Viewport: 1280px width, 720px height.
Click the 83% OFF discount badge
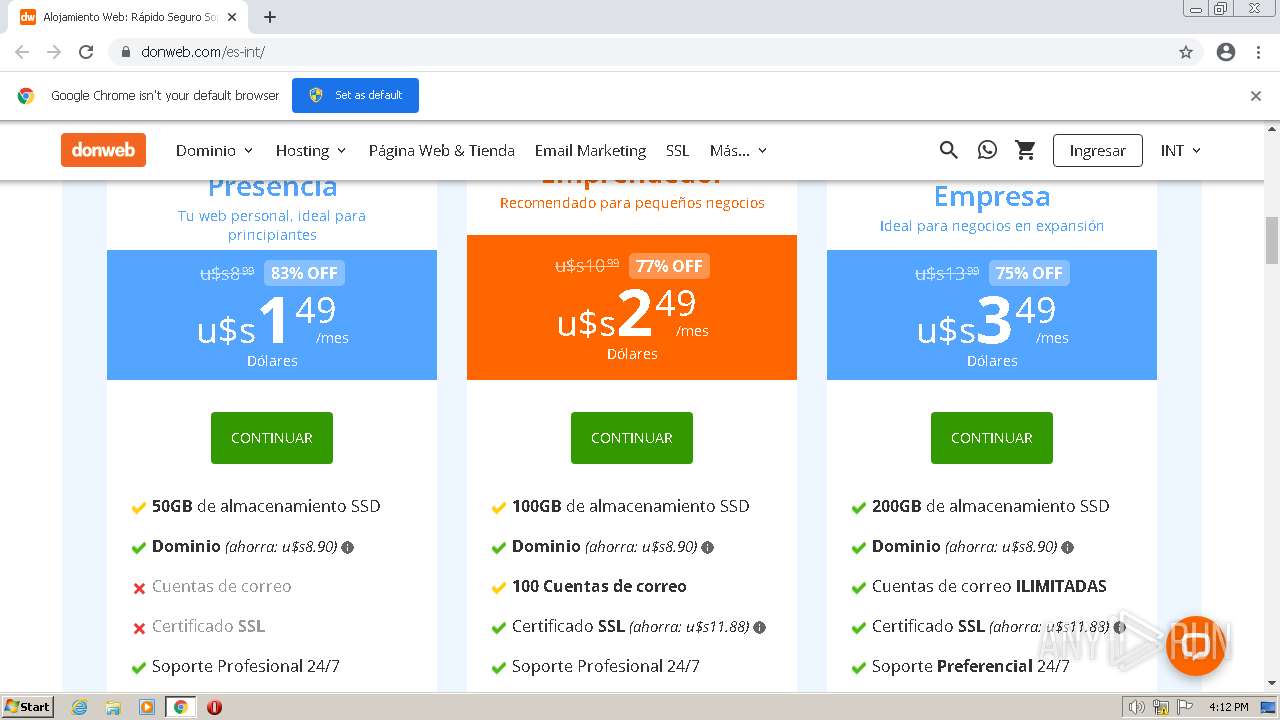(x=304, y=273)
